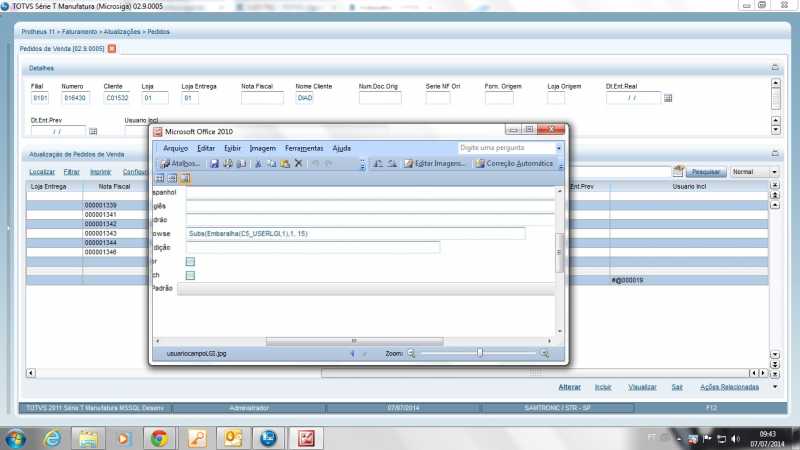Collapse the Detalhes panel

775,68
